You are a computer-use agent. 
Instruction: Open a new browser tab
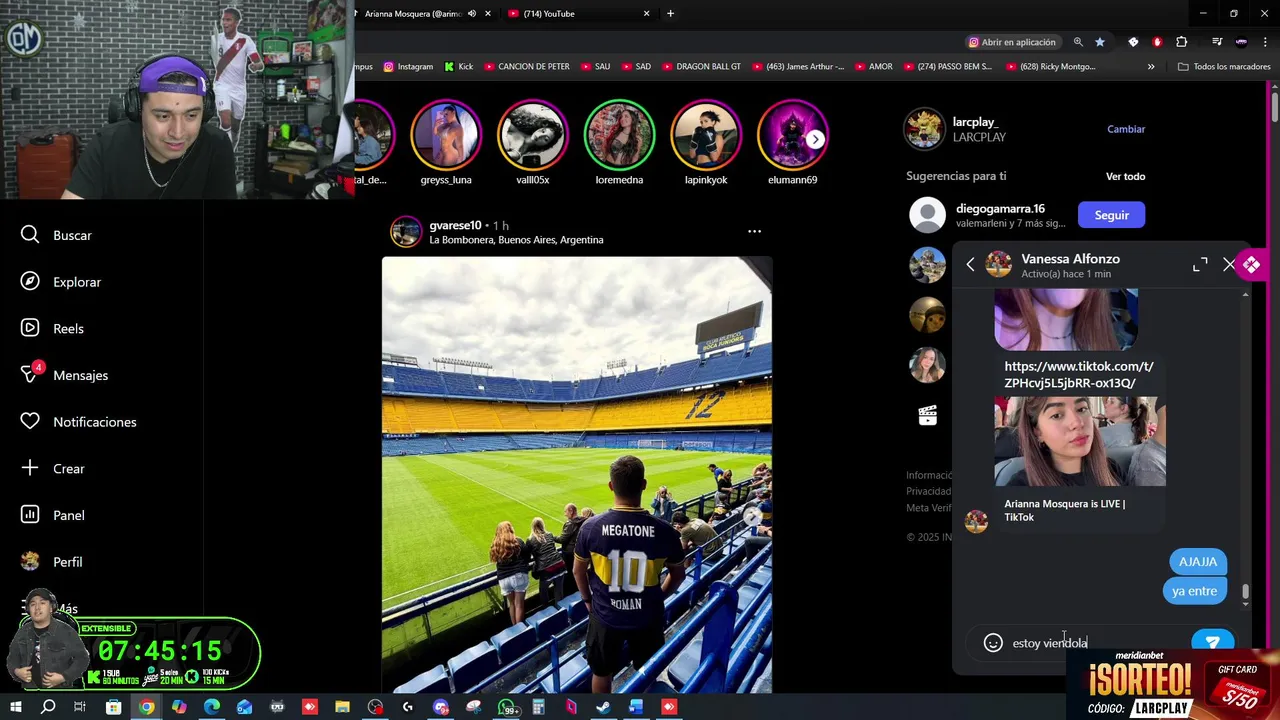pos(670,14)
